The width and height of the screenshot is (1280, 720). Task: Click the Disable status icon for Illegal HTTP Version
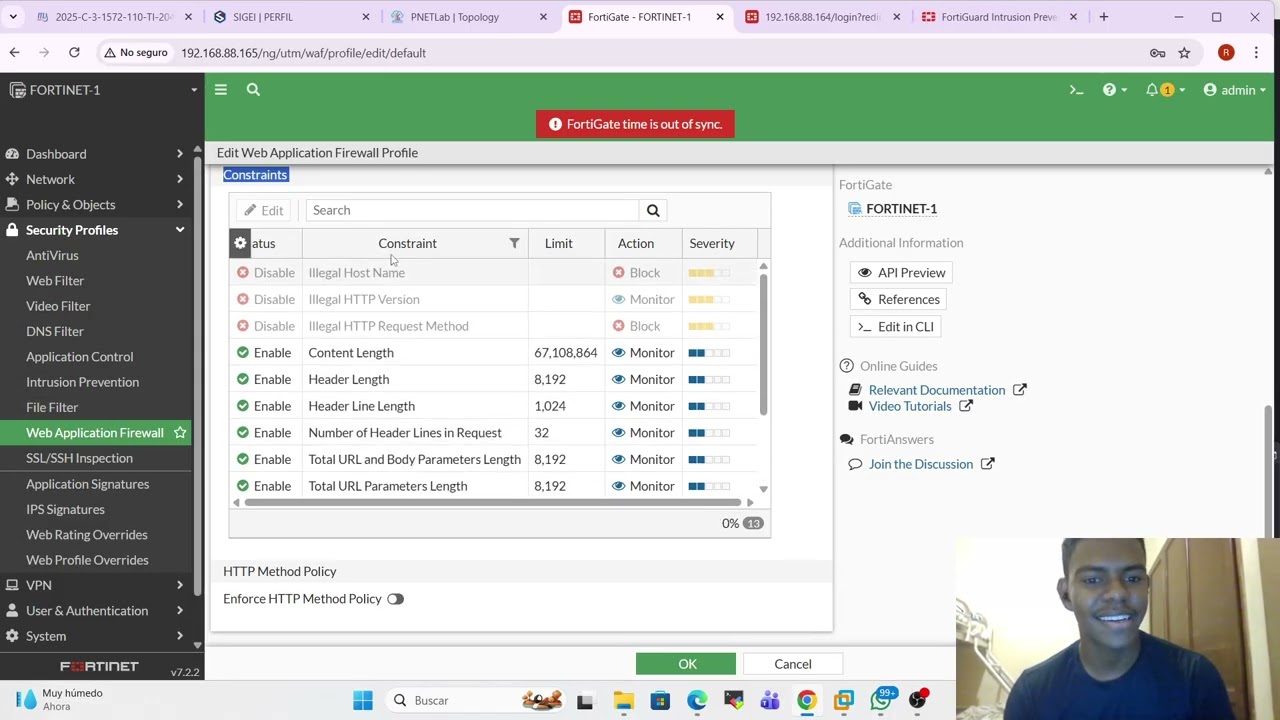click(x=242, y=300)
